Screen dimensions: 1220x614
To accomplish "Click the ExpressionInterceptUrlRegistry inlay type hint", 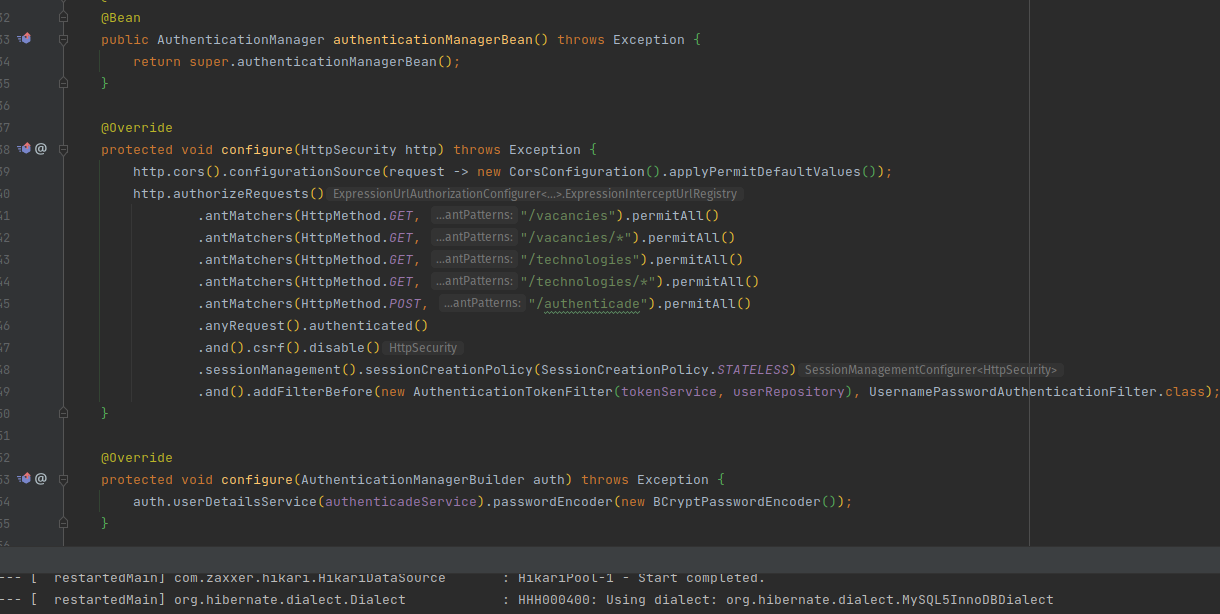I will [535, 194].
